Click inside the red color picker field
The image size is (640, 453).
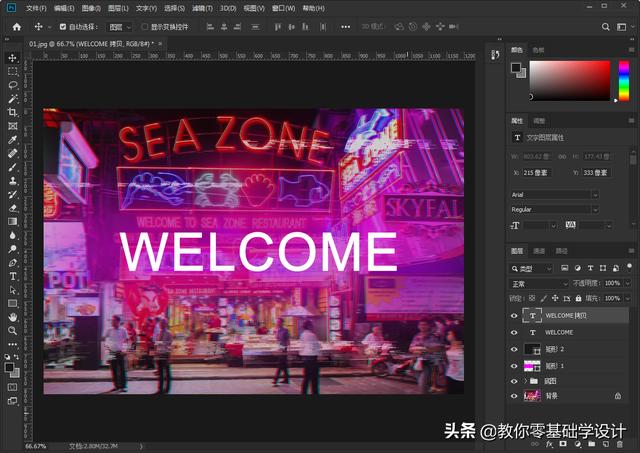569,80
